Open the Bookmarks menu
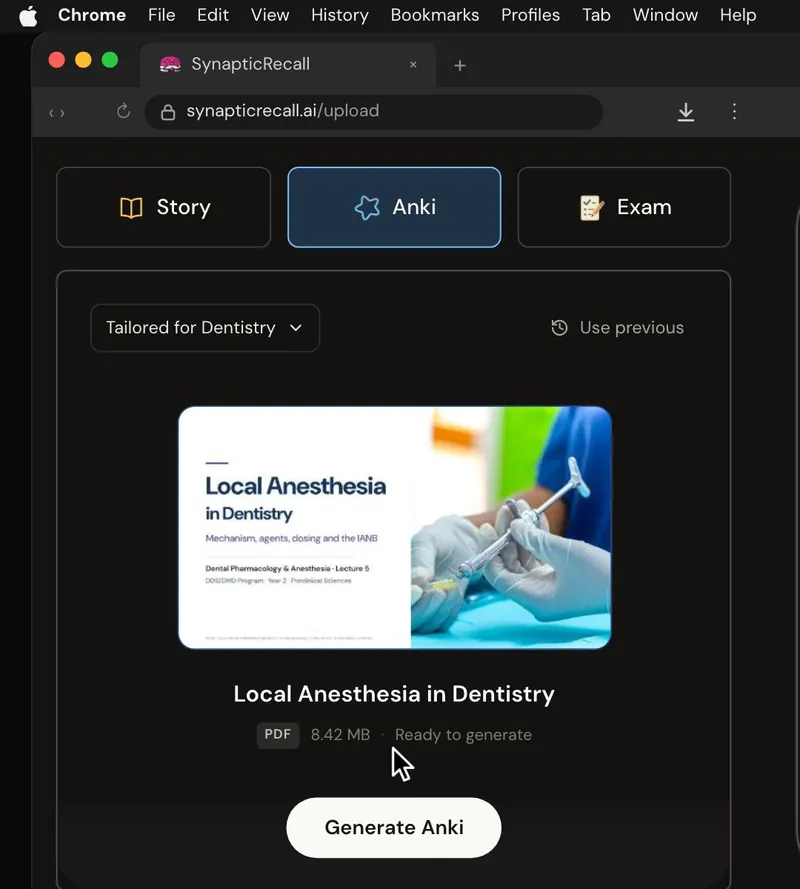Image resolution: width=800 pixels, height=889 pixels. 435,15
